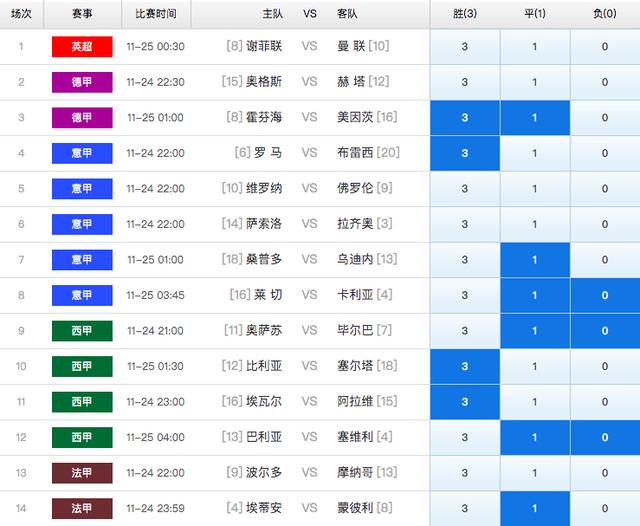Select draw (1) for 奥格斯 vs 赫塔
The height and width of the screenshot is (526, 640).
tap(535, 82)
